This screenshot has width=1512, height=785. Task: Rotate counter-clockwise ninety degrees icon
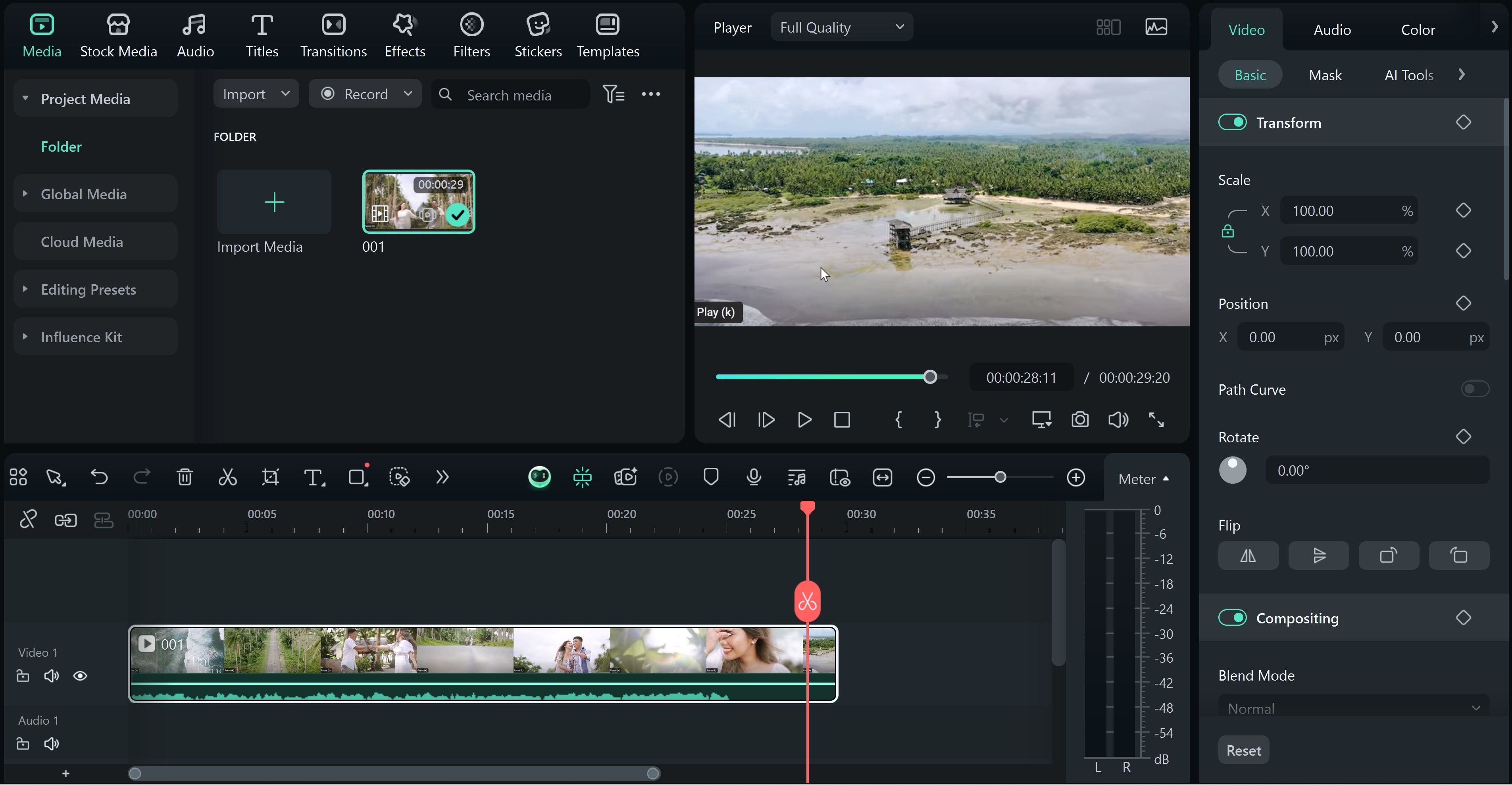click(x=1458, y=555)
